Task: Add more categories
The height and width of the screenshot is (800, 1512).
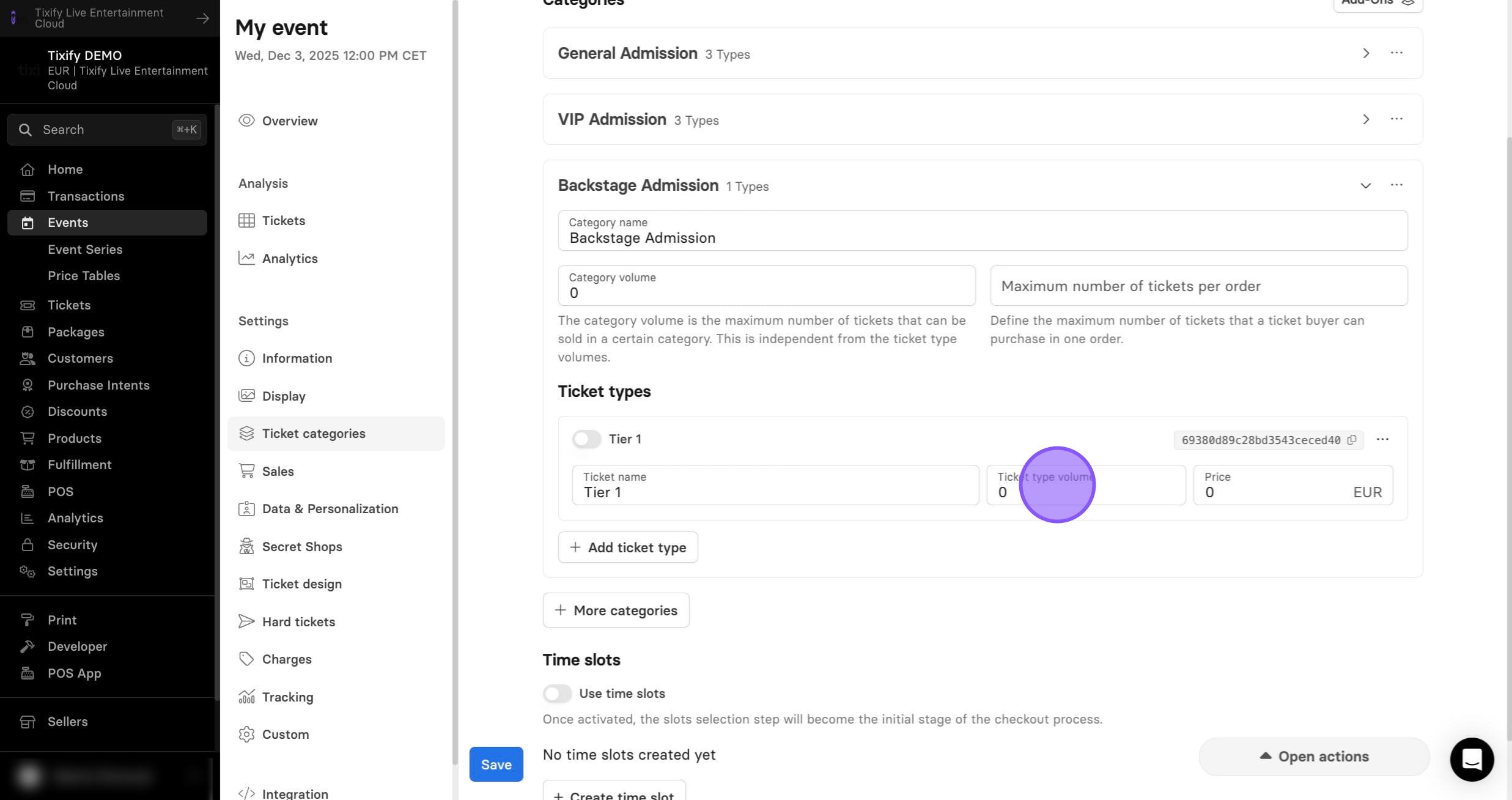Action: coord(616,610)
